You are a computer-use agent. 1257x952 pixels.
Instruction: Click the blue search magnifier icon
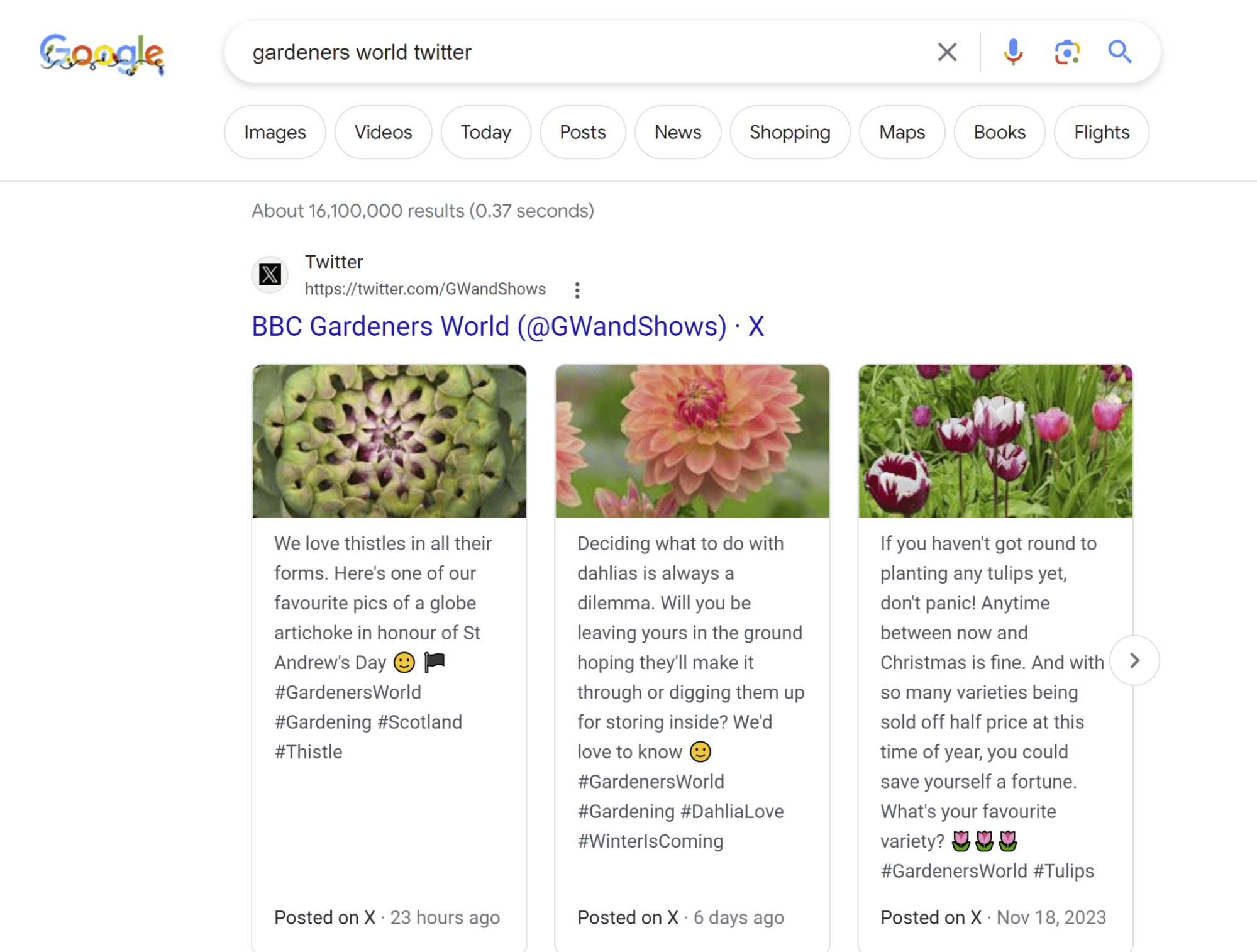[1121, 52]
